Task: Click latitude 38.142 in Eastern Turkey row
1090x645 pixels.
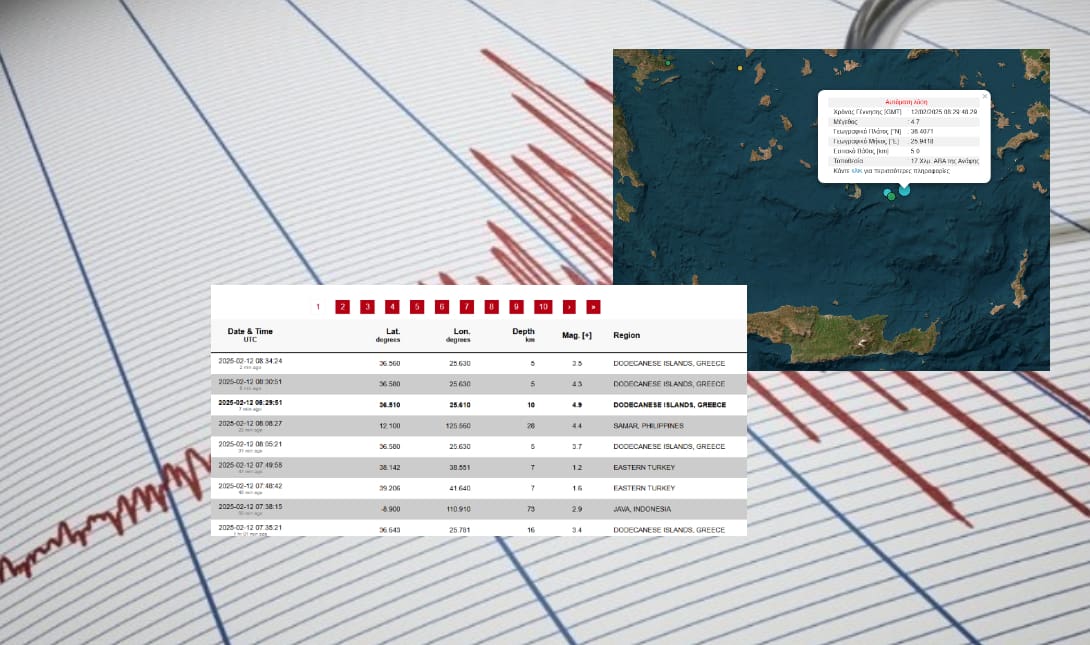Action: (389, 467)
